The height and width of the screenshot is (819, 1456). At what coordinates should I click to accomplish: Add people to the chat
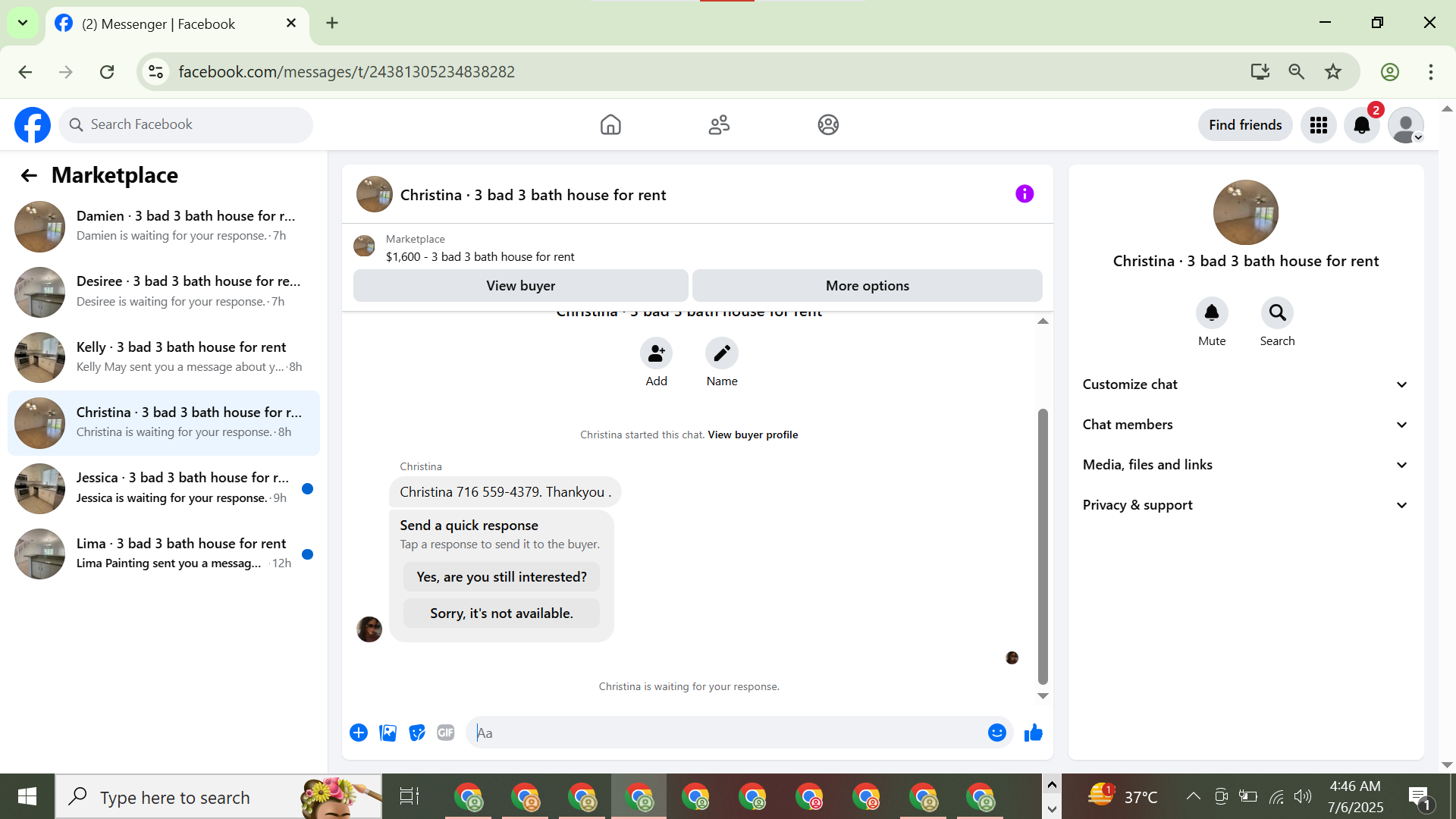pos(656,353)
